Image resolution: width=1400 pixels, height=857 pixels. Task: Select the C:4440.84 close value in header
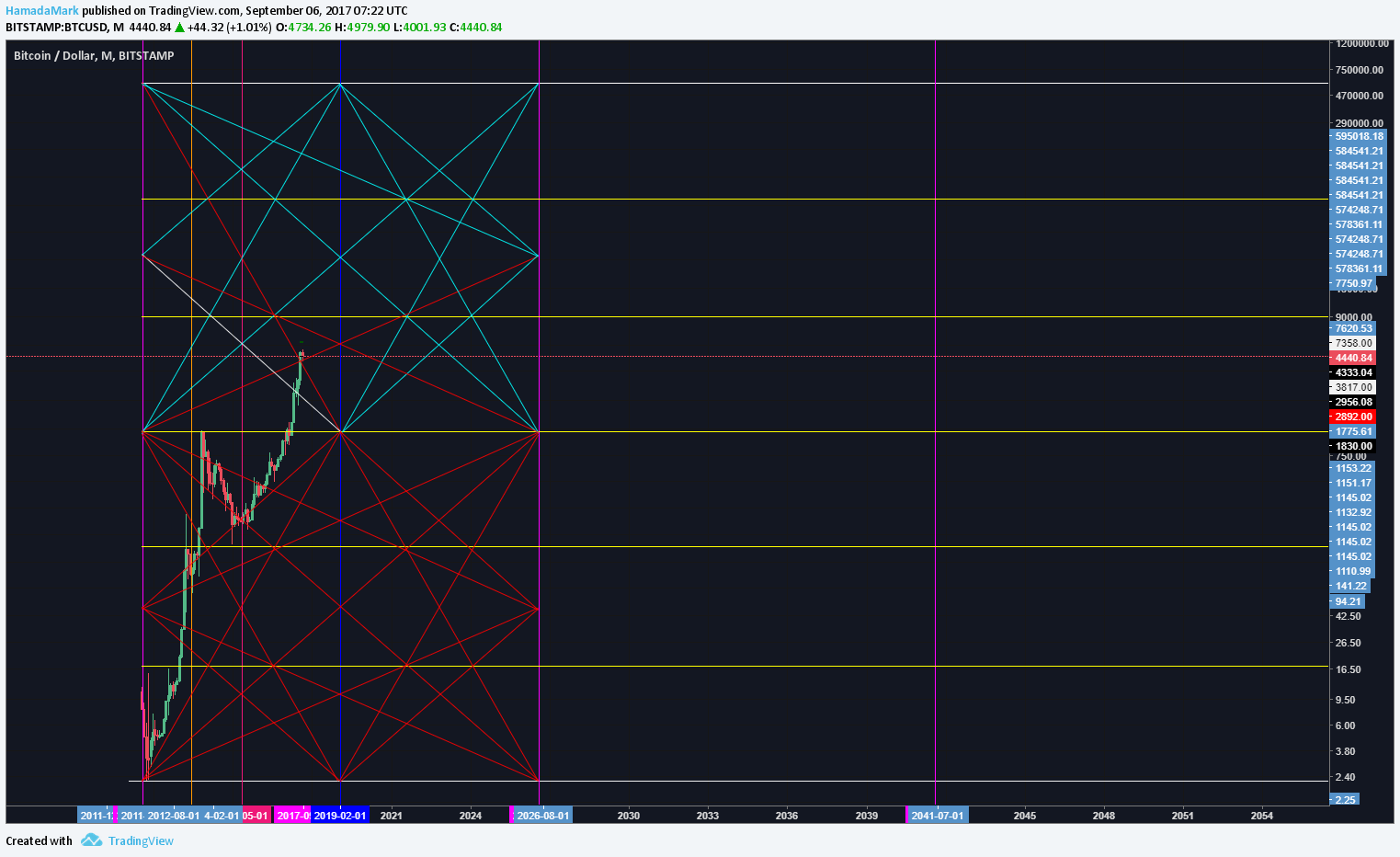(477, 27)
